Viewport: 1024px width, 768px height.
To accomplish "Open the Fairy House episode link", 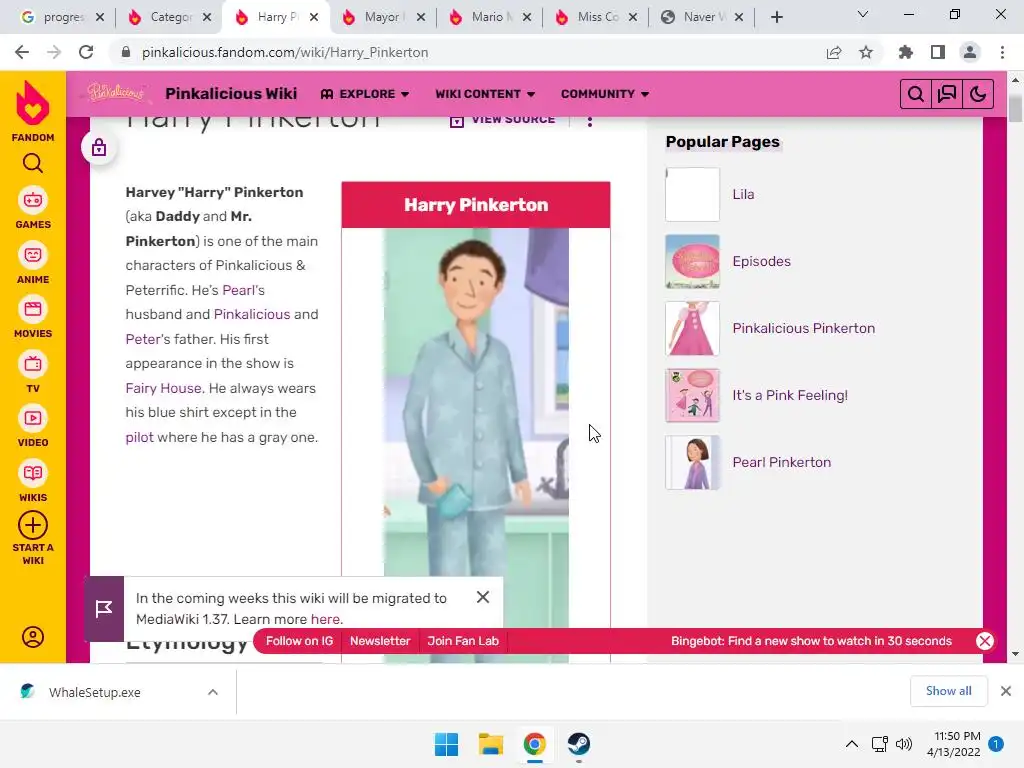I will coord(163,388).
